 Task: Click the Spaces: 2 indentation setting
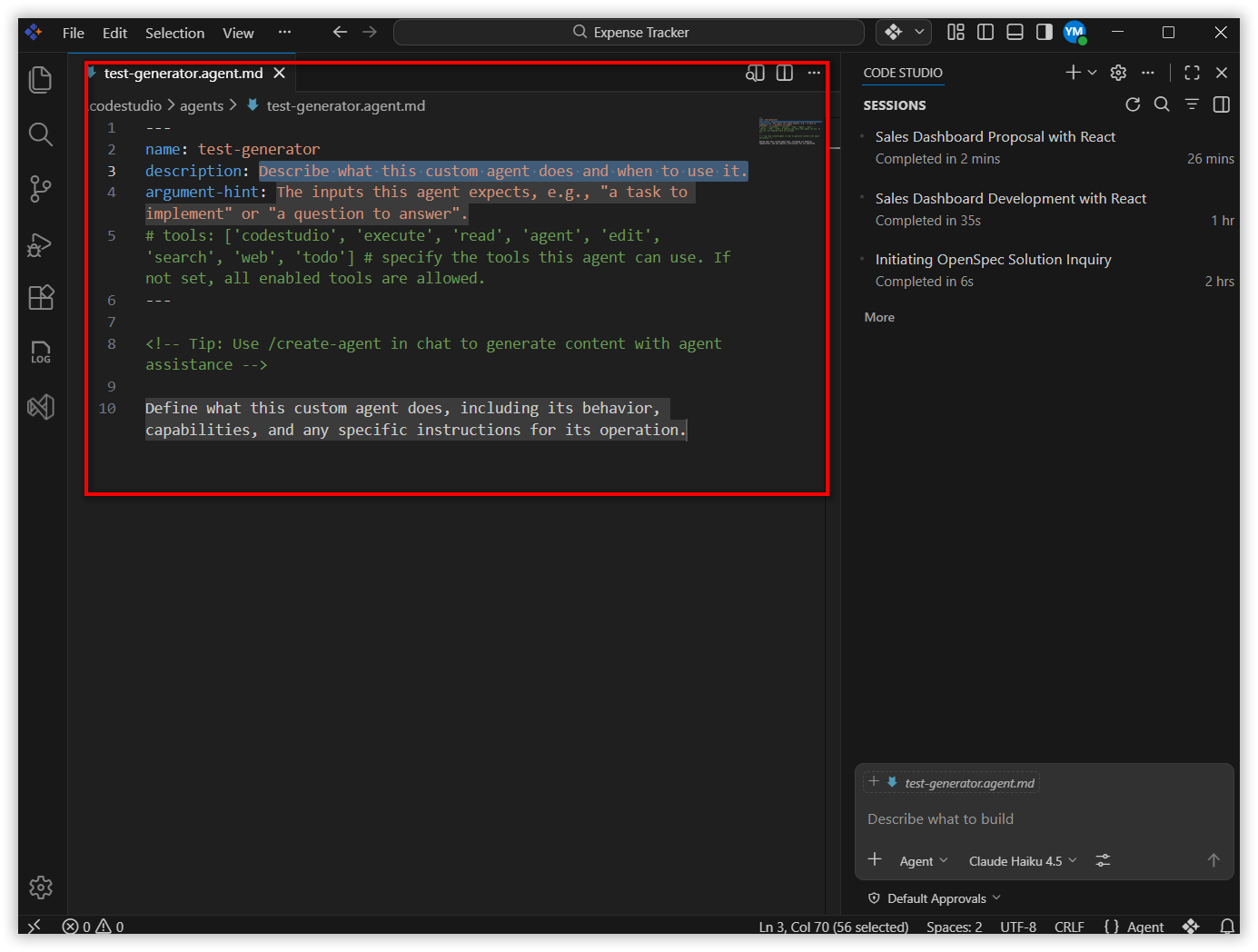click(954, 927)
